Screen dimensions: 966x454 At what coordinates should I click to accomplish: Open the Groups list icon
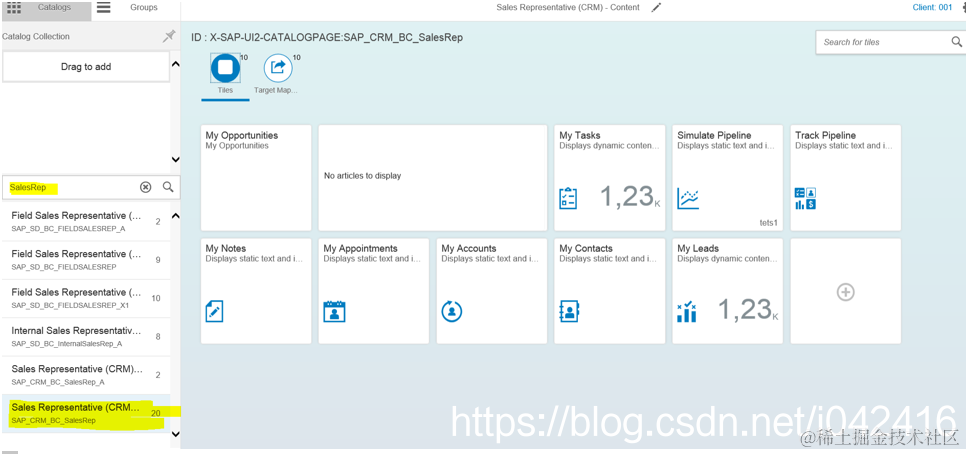pos(104,7)
